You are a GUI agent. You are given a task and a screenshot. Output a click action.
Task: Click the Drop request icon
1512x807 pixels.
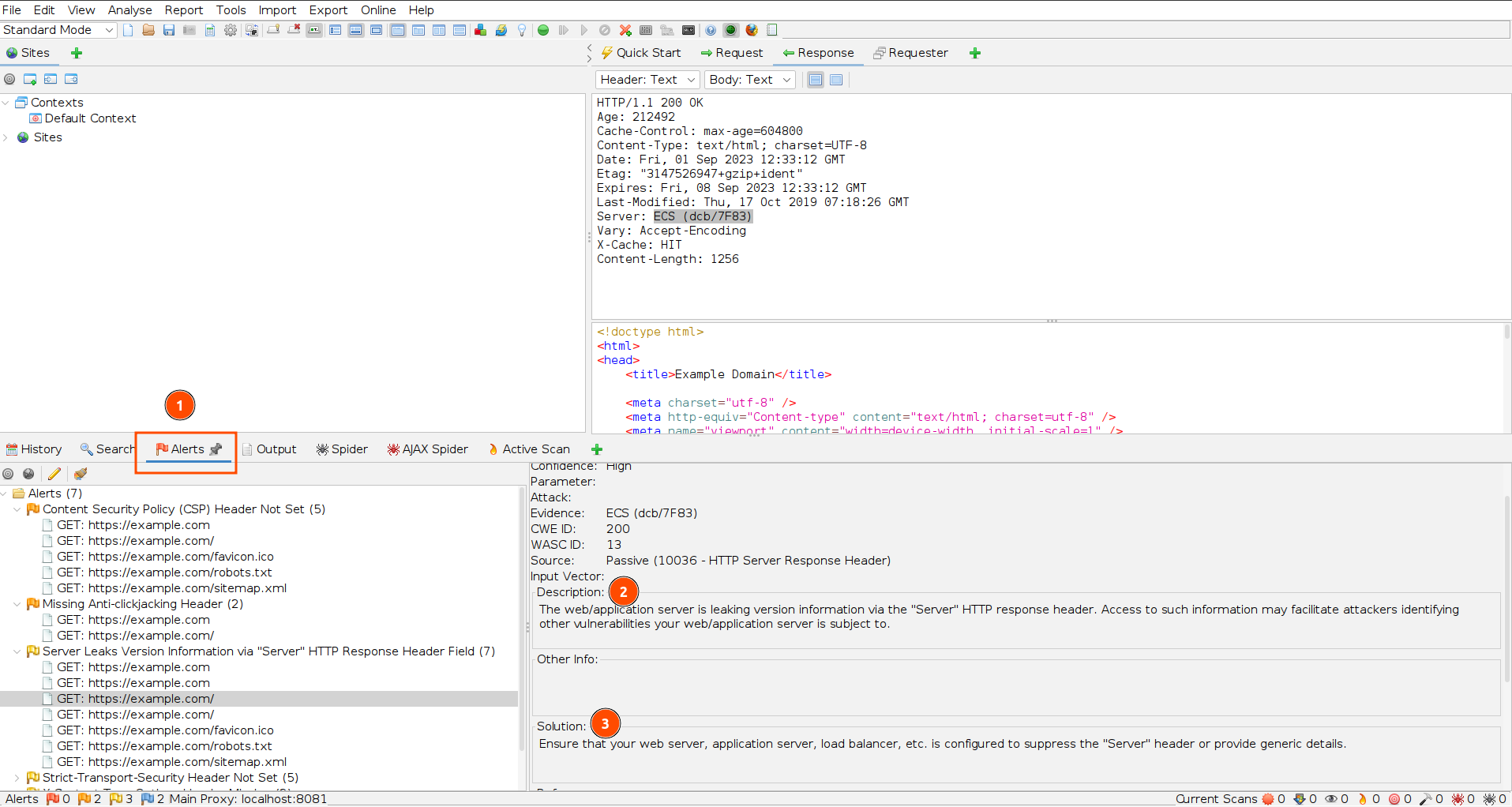pyautogui.click(x=605, y=30)
